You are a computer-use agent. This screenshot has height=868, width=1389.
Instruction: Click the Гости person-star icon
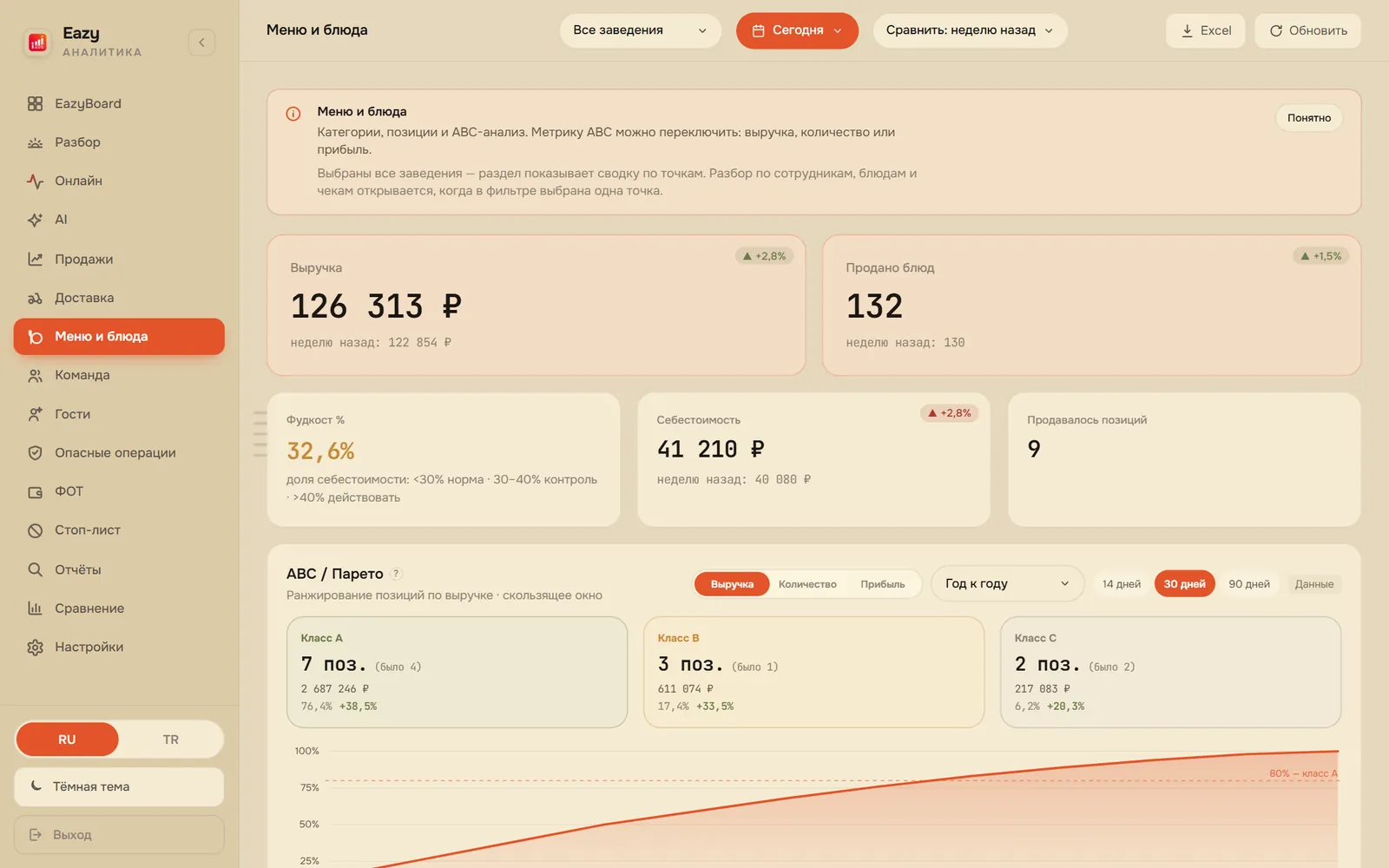pyautogui.click(x=35, y=414)
